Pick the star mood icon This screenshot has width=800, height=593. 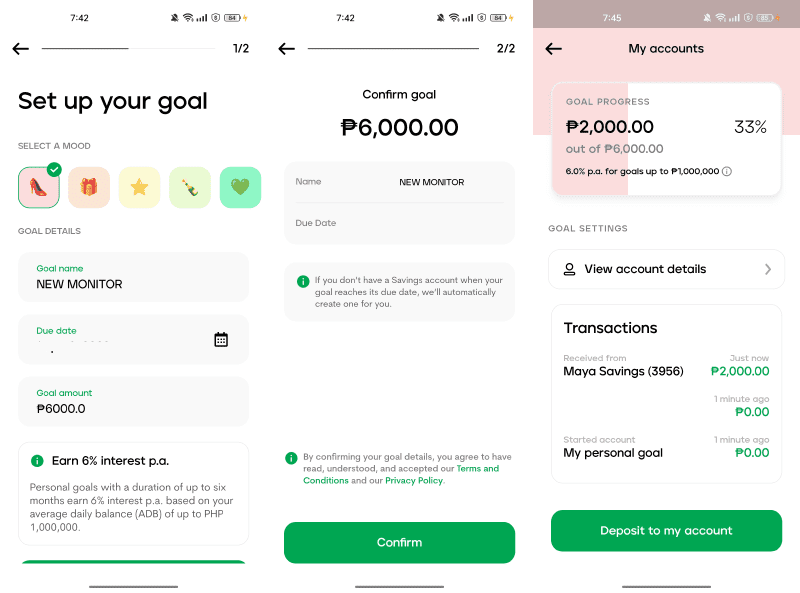[139, 187]
